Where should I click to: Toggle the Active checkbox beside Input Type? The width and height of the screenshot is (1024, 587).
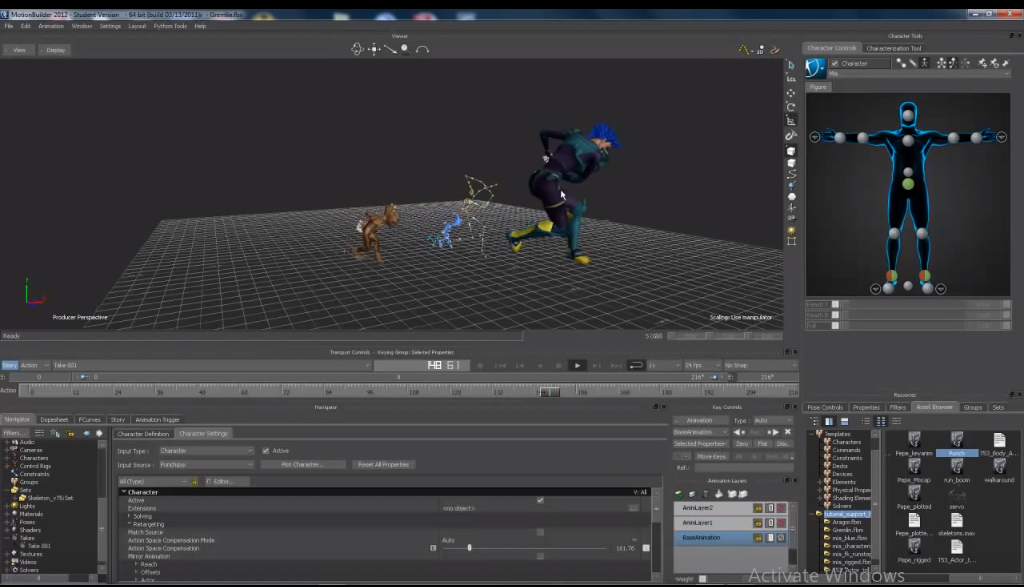(266, 451)
